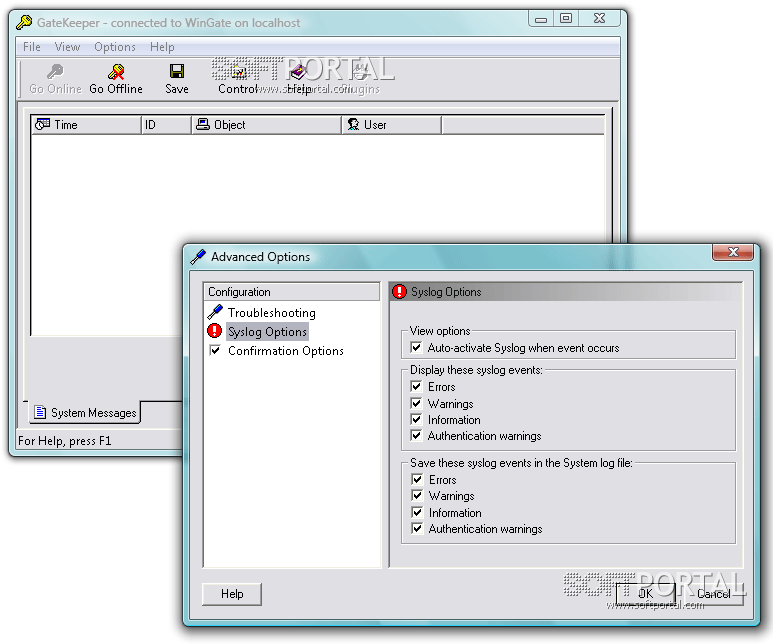Uncheck Errors under Display these syslog events
Image resolution: width=773 pixels, height=644 pixels.
pos(417,387)
